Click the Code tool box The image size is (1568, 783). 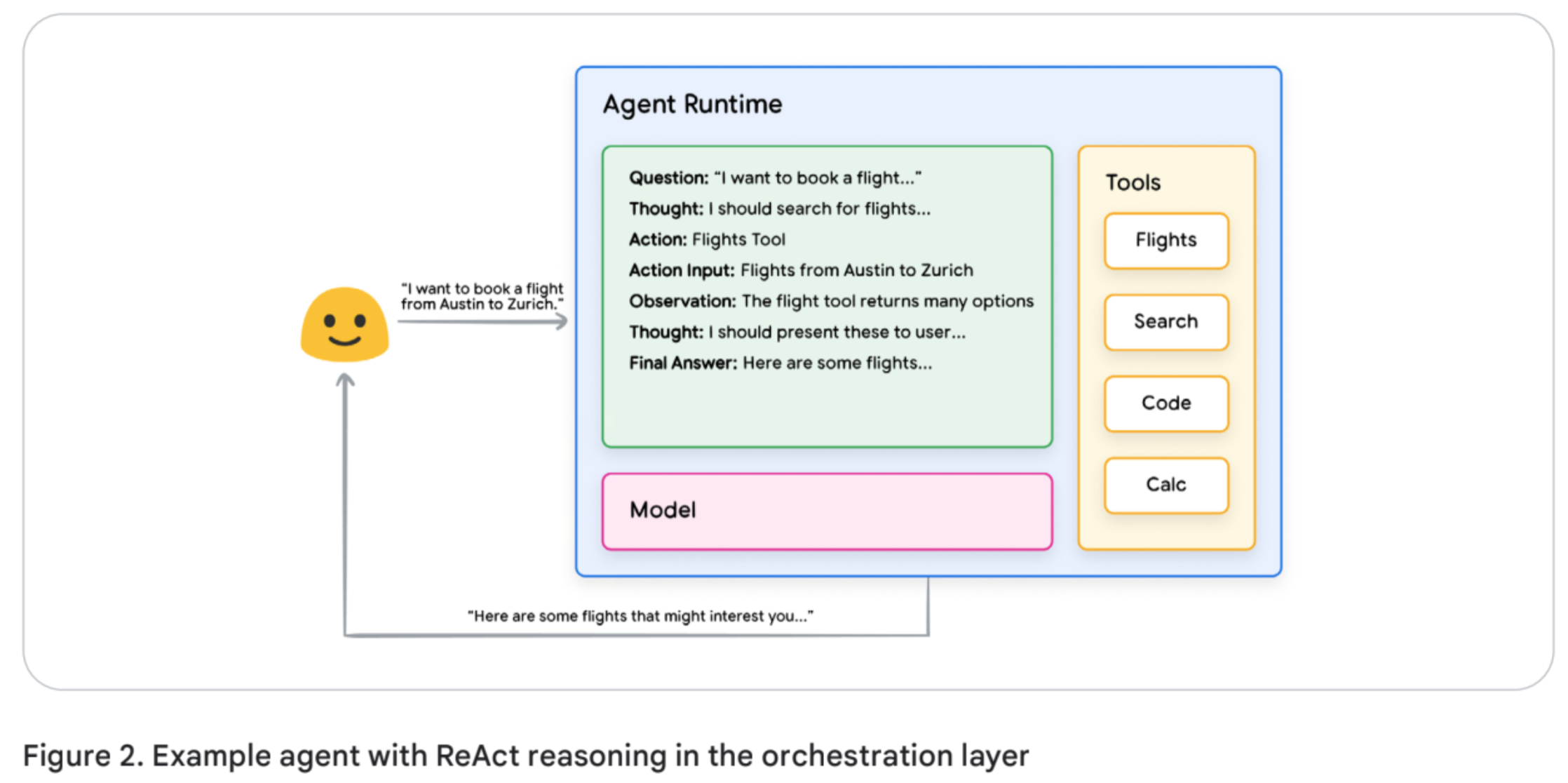tap(1165, 403)
